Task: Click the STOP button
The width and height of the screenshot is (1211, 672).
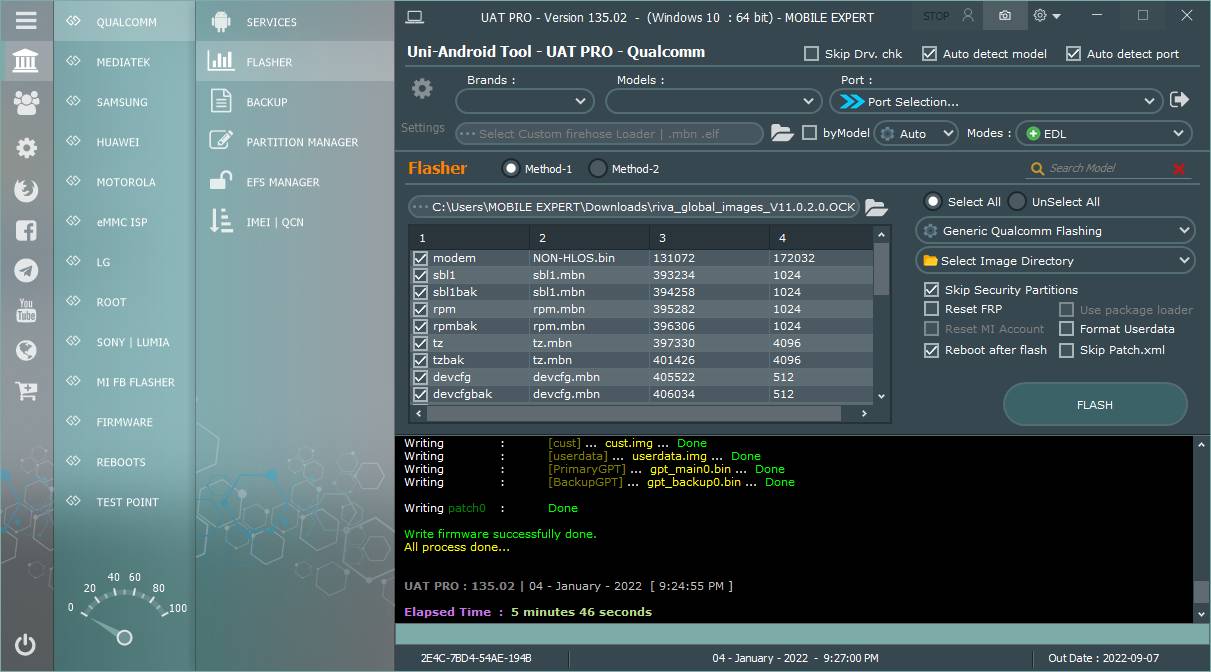Action: click(936, 16)
